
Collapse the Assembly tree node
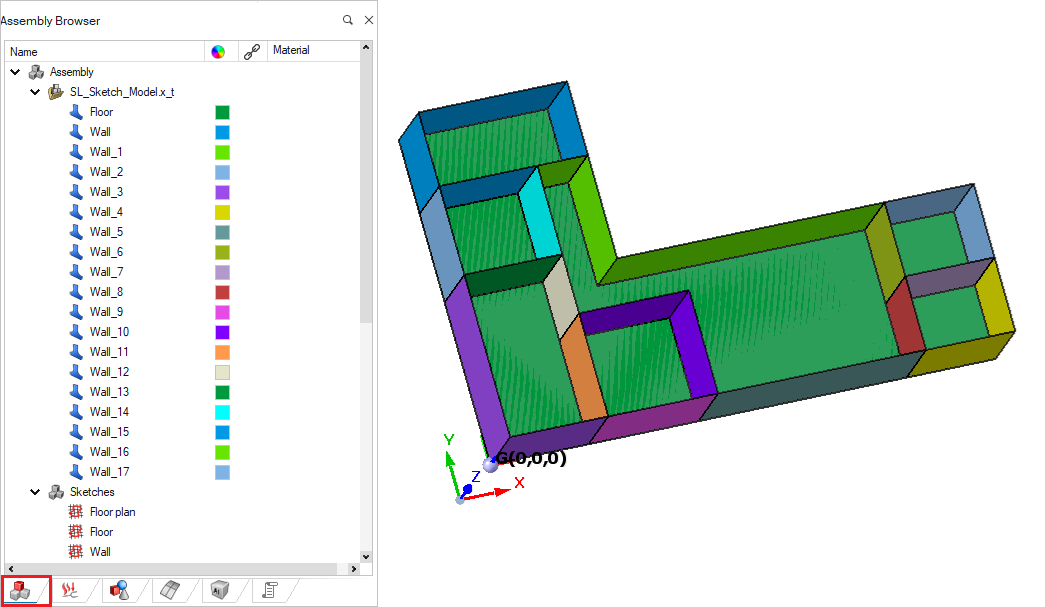point(15,72)
